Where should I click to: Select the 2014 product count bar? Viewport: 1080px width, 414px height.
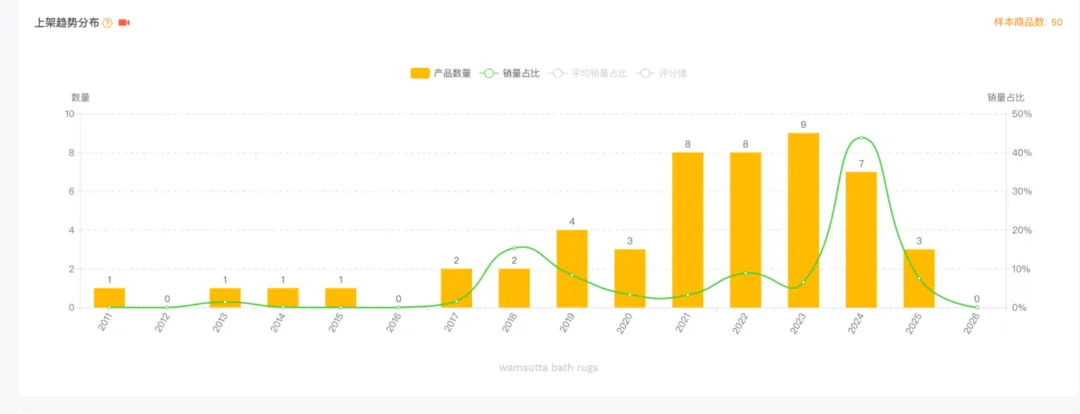(x=283, y=298)
